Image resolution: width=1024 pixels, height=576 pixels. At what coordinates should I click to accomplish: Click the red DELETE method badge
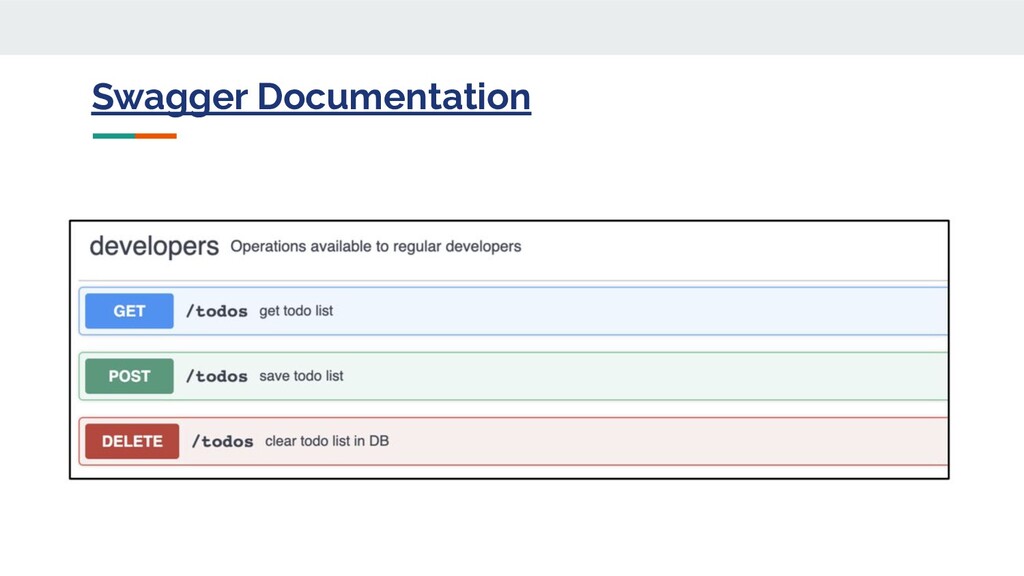pos(132,441)
